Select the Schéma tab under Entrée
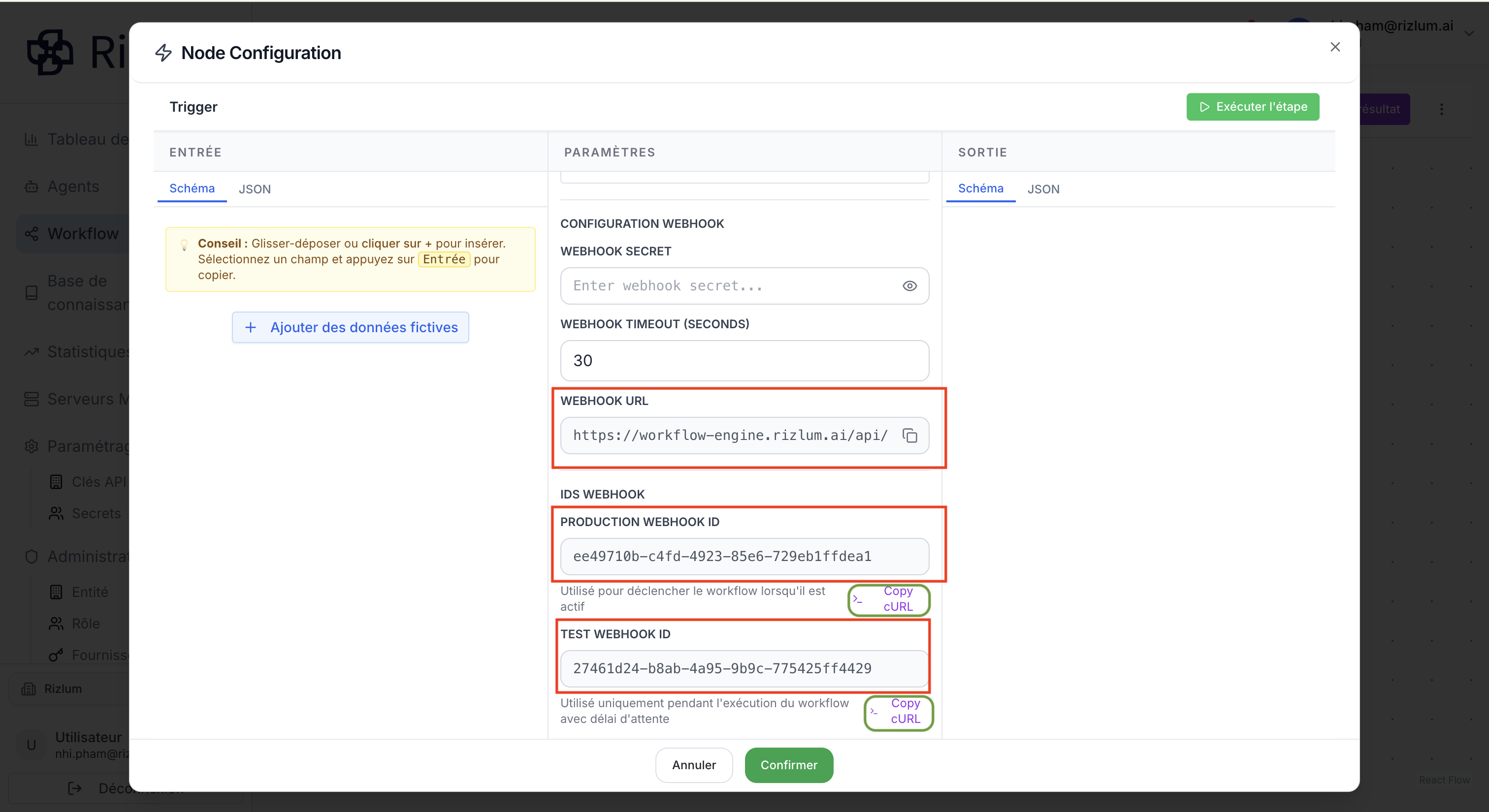The image size is (1489, 812). (192, 188)
